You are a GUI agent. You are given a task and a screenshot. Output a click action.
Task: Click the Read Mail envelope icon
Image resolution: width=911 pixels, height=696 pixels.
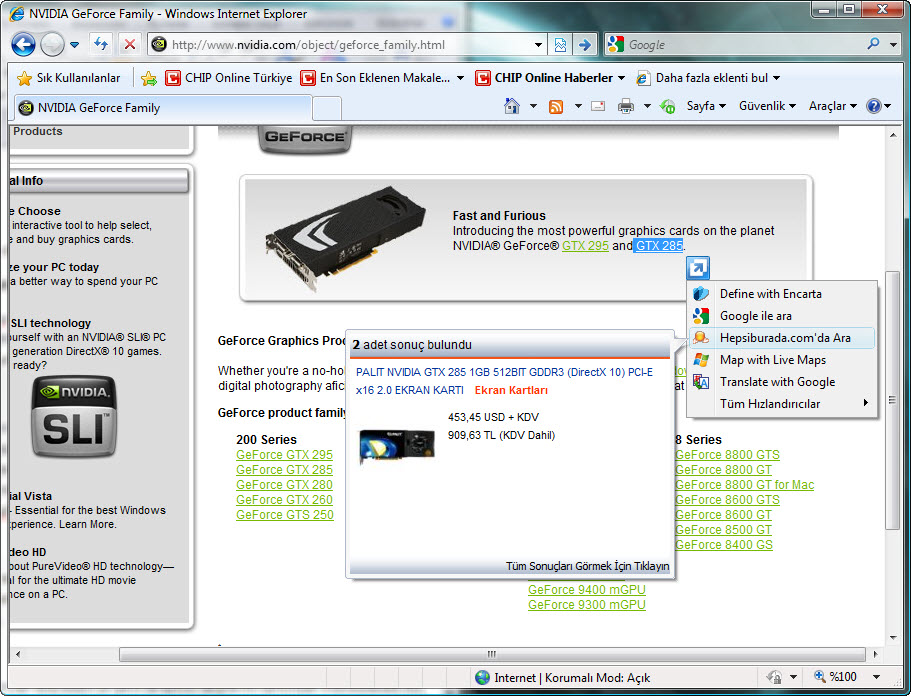pos(598,106)
